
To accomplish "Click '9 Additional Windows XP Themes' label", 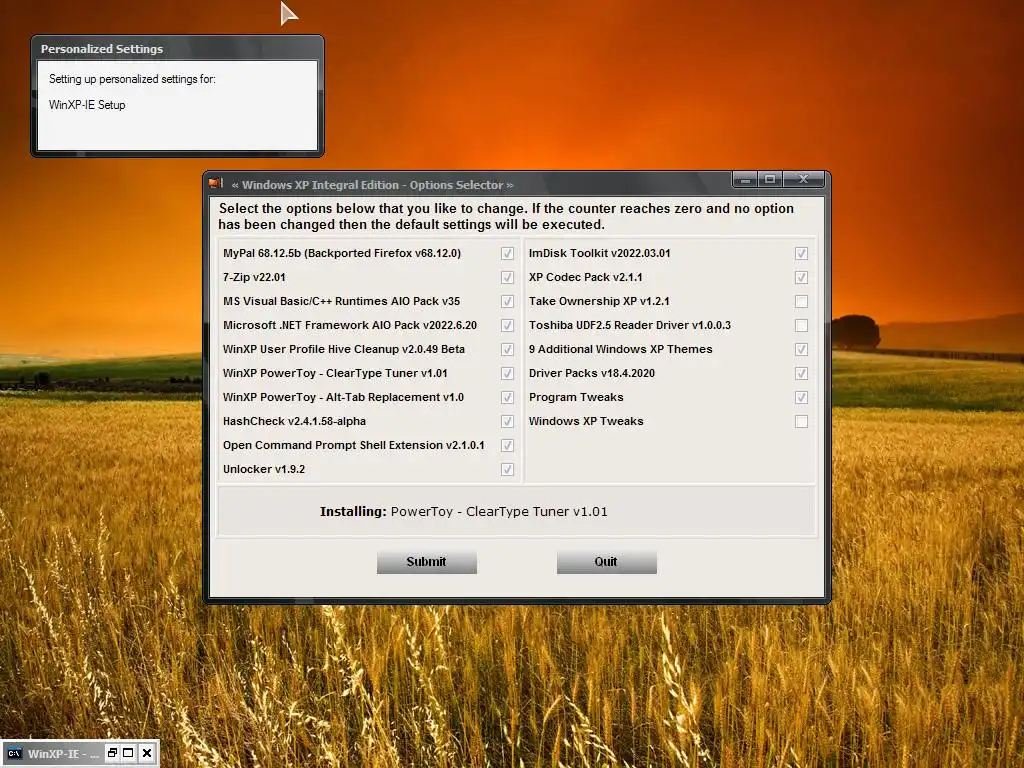I will coord(620,349).
